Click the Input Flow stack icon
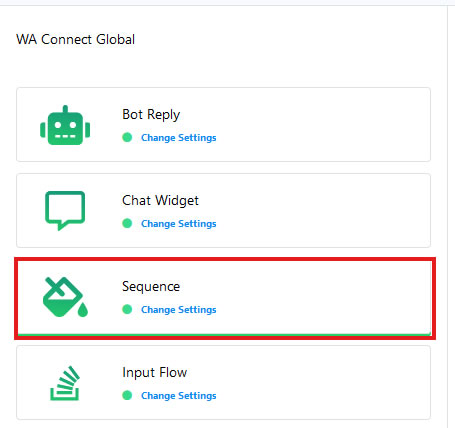 click(65, 383)
